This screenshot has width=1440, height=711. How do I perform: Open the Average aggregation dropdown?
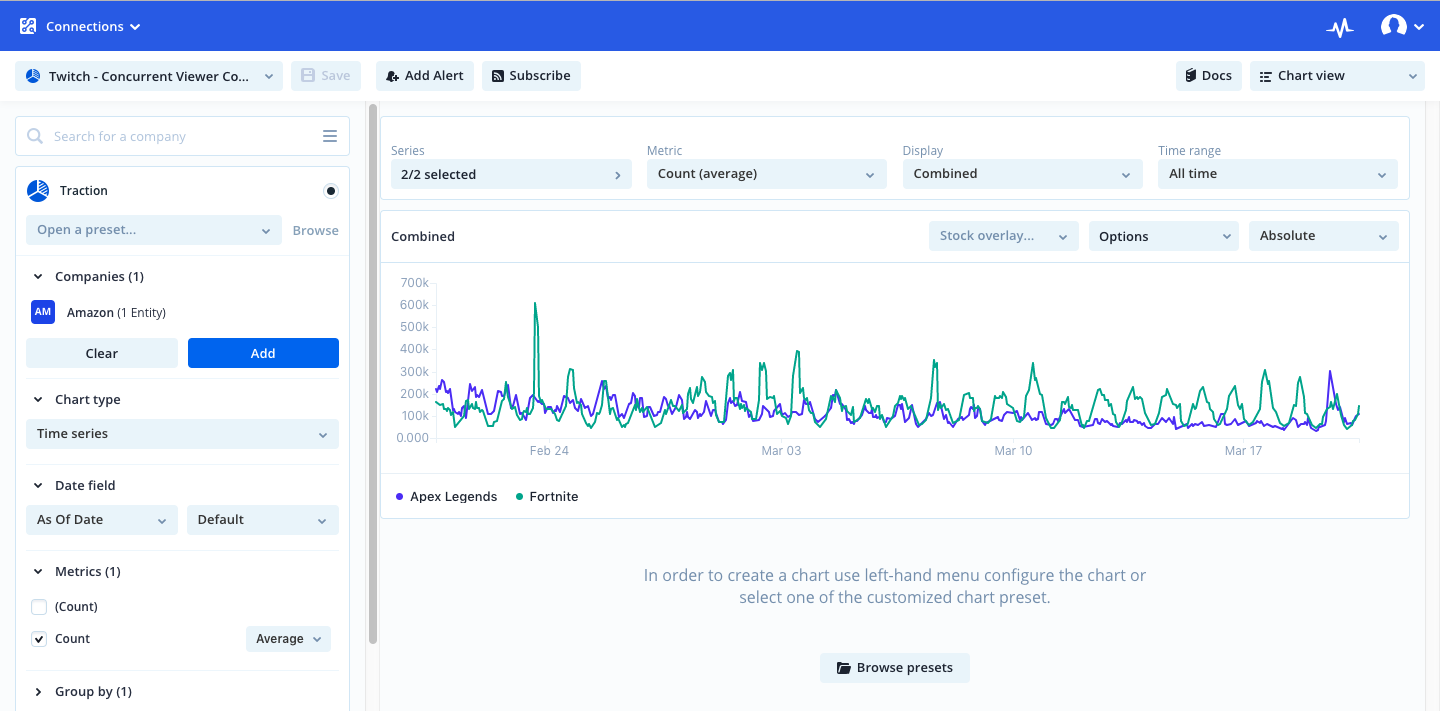(x=288, y=639)
